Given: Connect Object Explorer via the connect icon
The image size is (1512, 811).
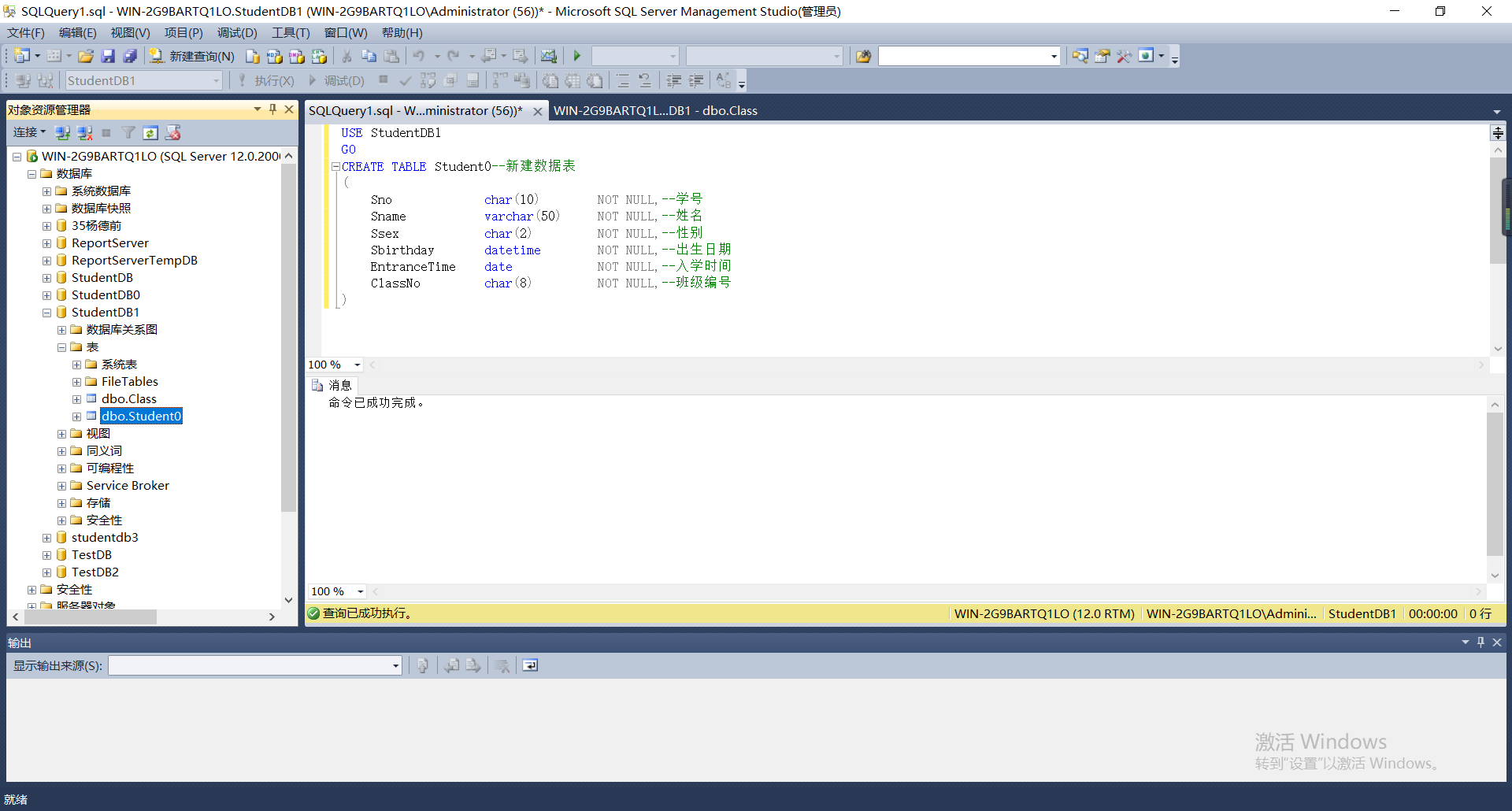Looking at the screenshot, I should click(x=62, y=132).
